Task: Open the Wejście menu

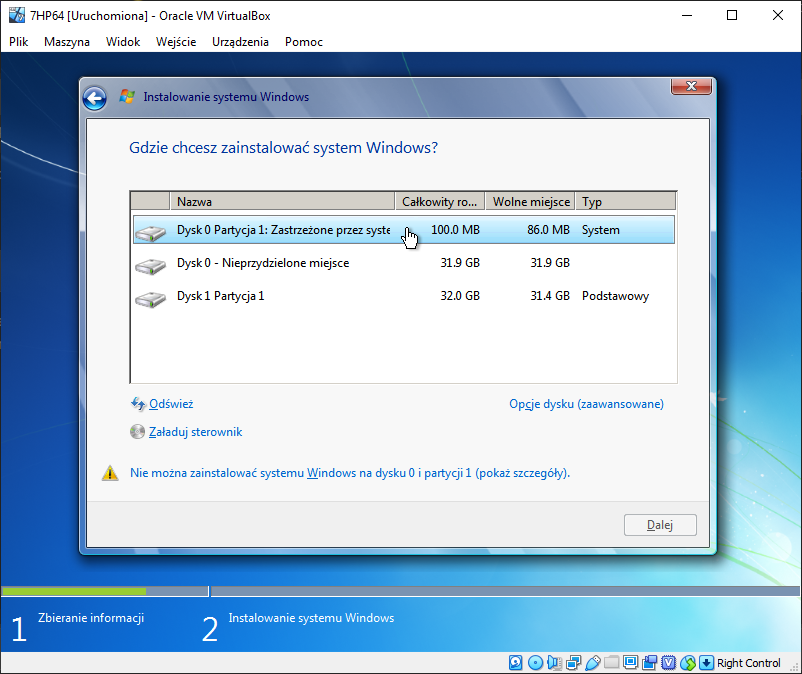Action: tap(176, 42)
